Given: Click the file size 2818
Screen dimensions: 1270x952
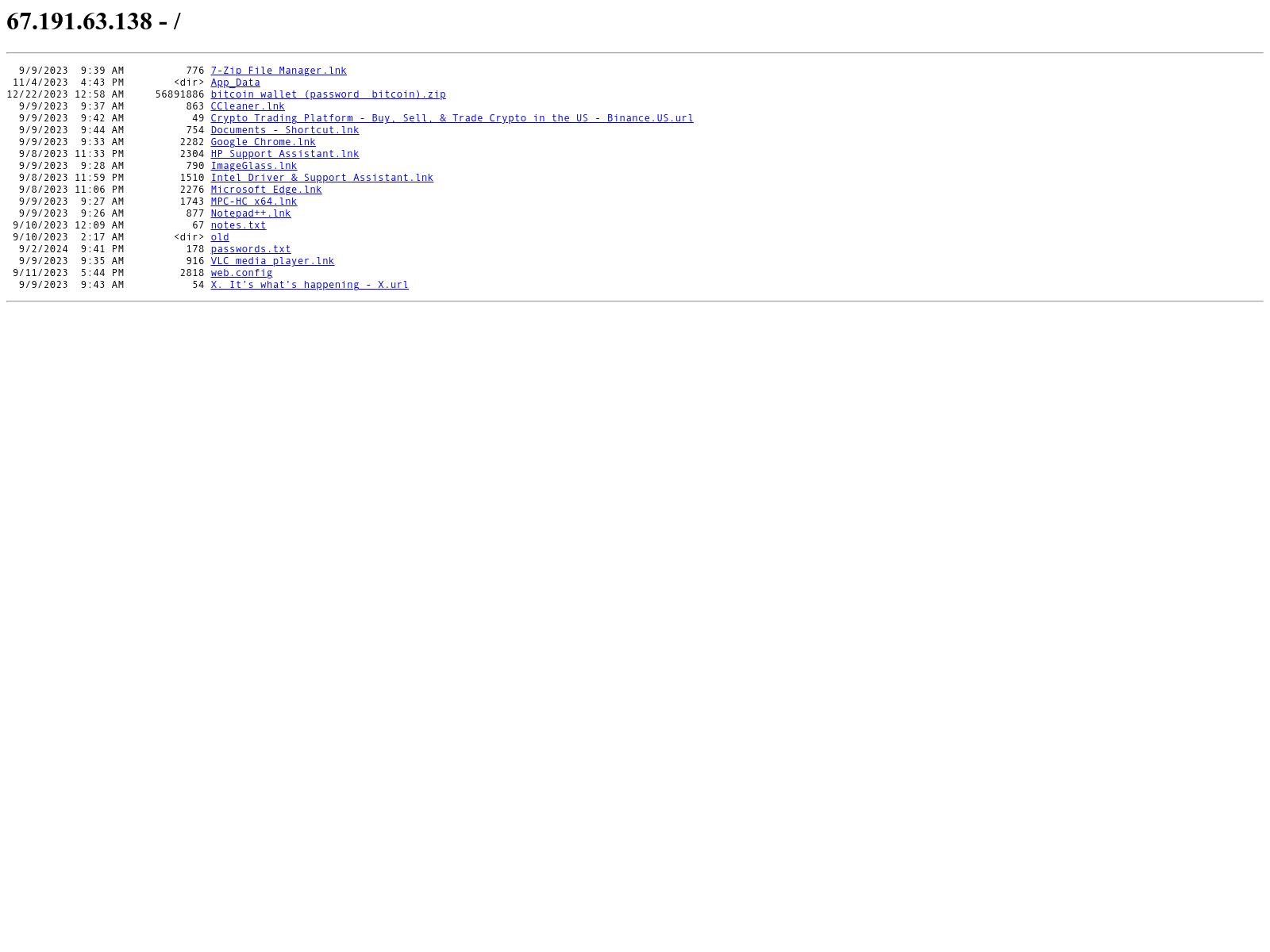Looking at the screenshot, I should (192, 273).
